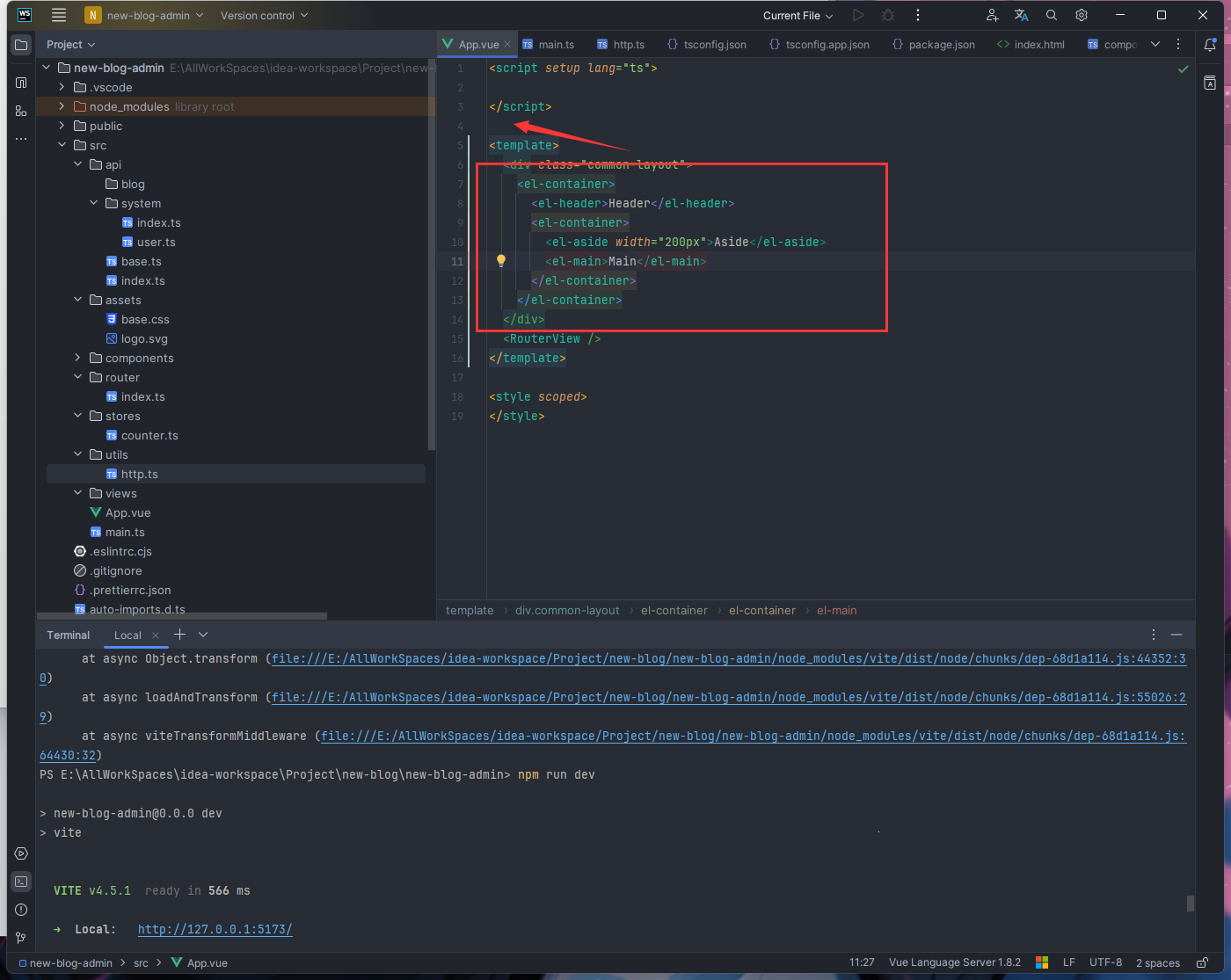Switch to the main.ts editor tab

pyautogui.click(x=549, y=44)
